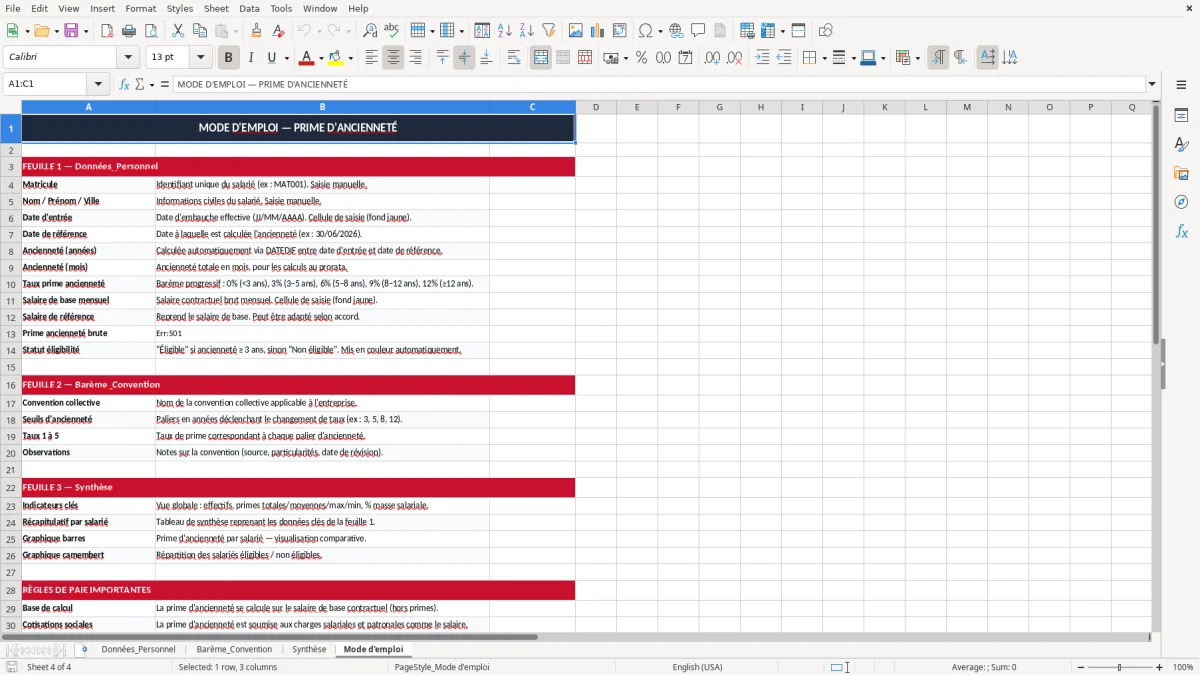The height and width of the screenshot is (675, 1200).
Task: Click the 100% zoom level
Action: click(1183, 667)
